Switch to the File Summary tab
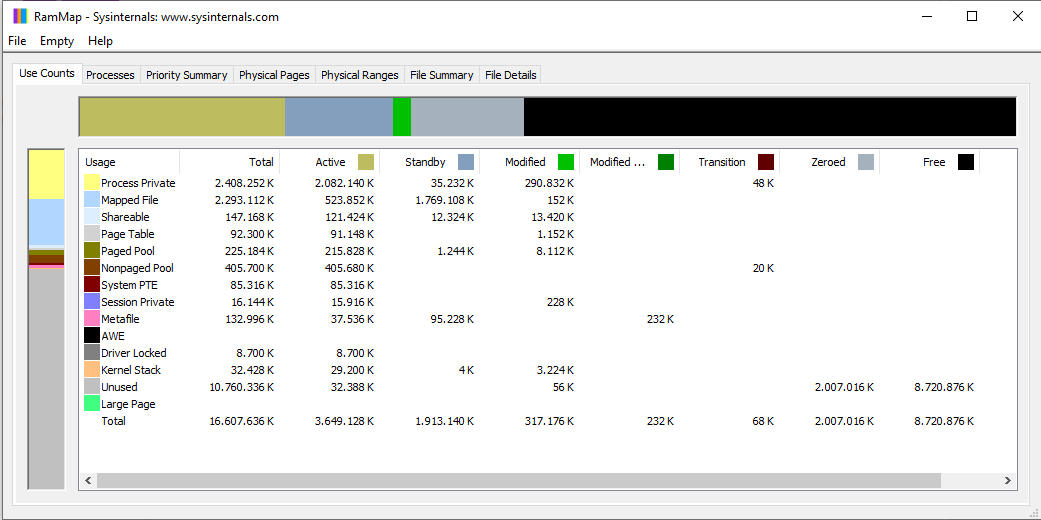Viewport: 1041px width, 520px height. 441,75
